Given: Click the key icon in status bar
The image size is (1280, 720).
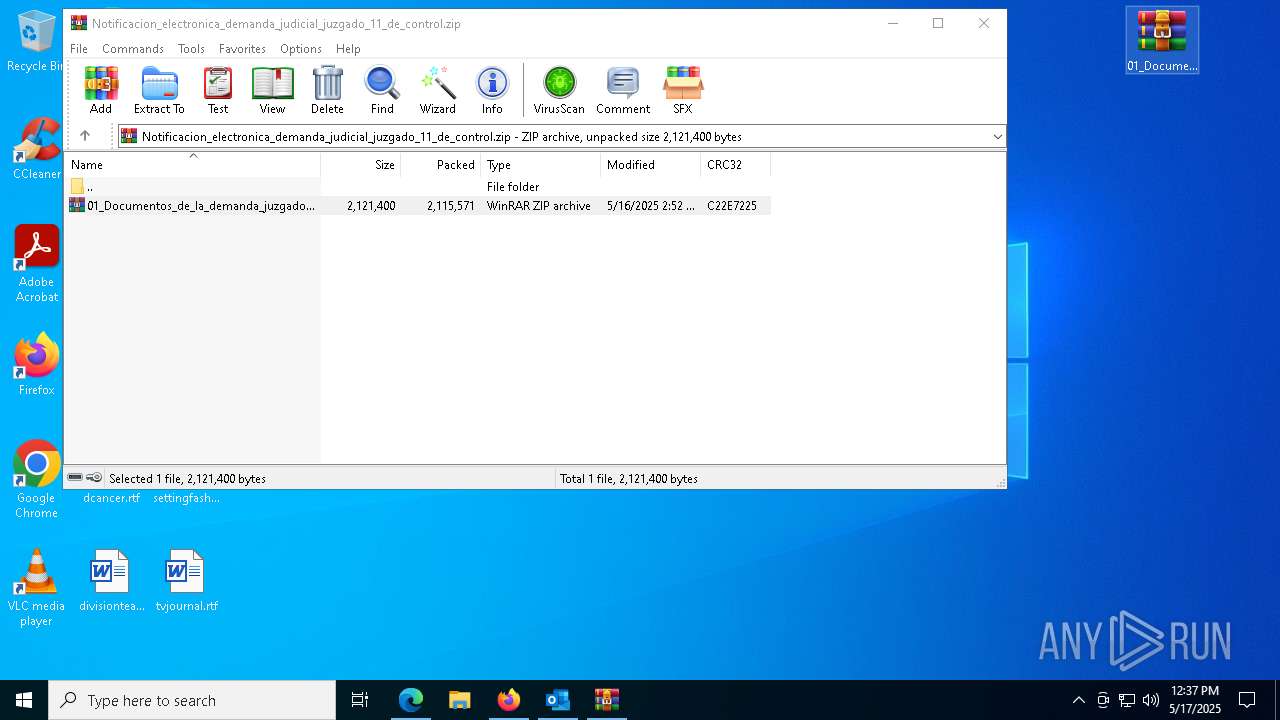Looking at the screenshot, I should tap(94, 478).
